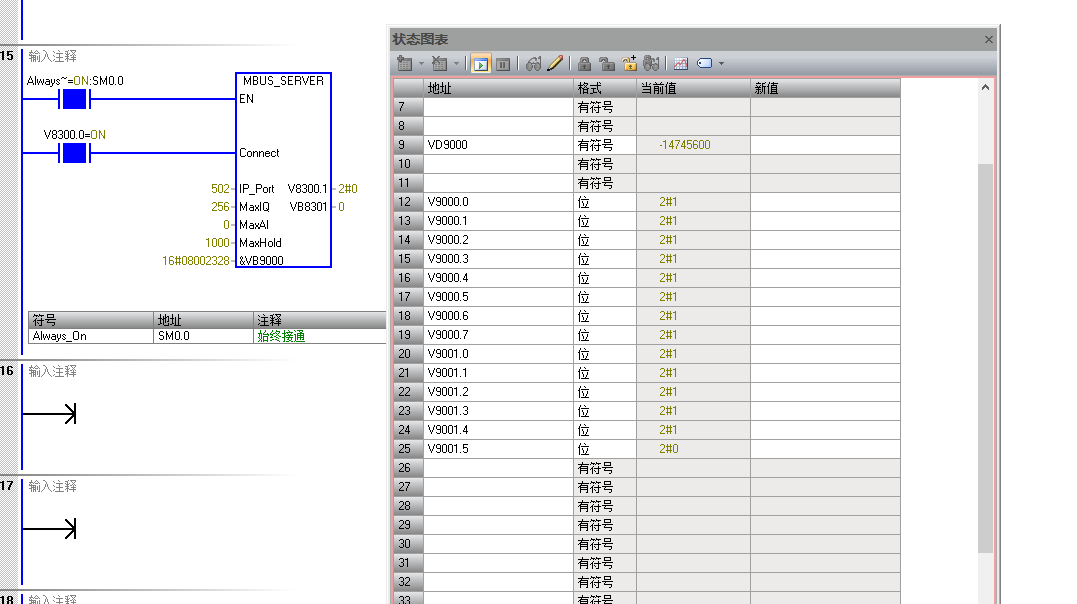Click the force lock icon

tap(585, 63)
